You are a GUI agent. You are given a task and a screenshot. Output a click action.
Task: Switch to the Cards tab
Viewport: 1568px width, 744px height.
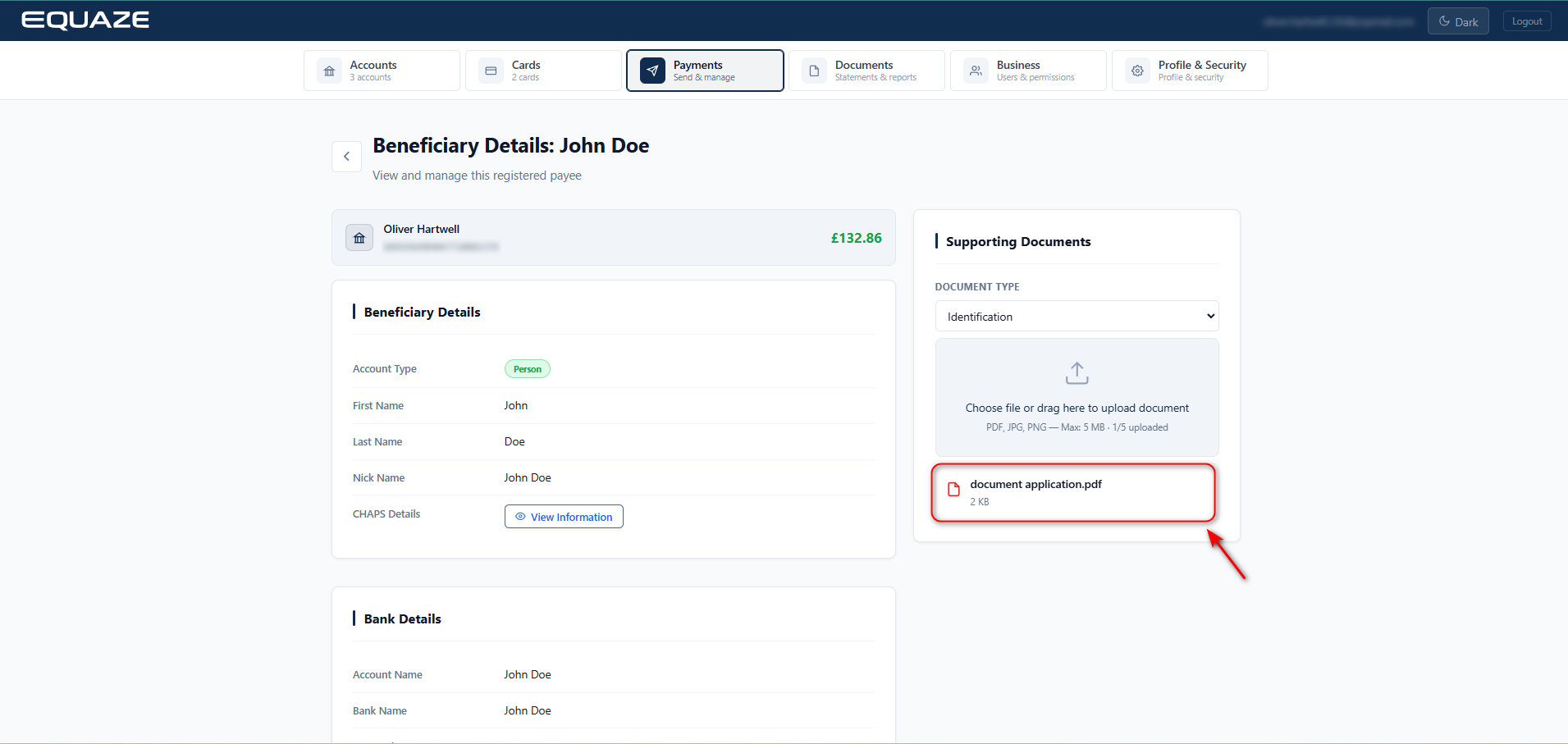543,71
